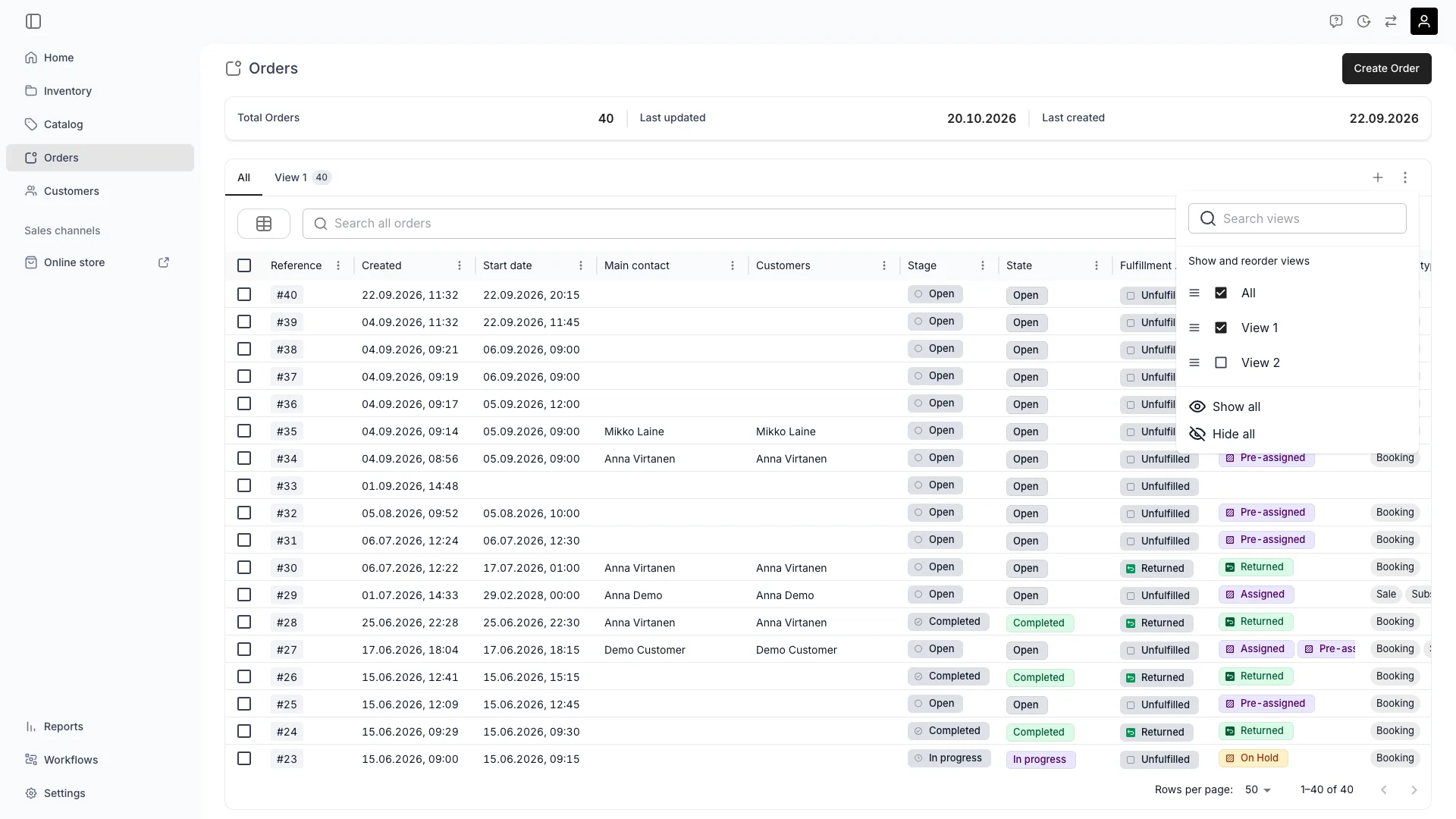Image resolution: width=1456 pixels, height=819 pixels.
Task: Open Online store external link icon
Action: (x=164, y=262)
